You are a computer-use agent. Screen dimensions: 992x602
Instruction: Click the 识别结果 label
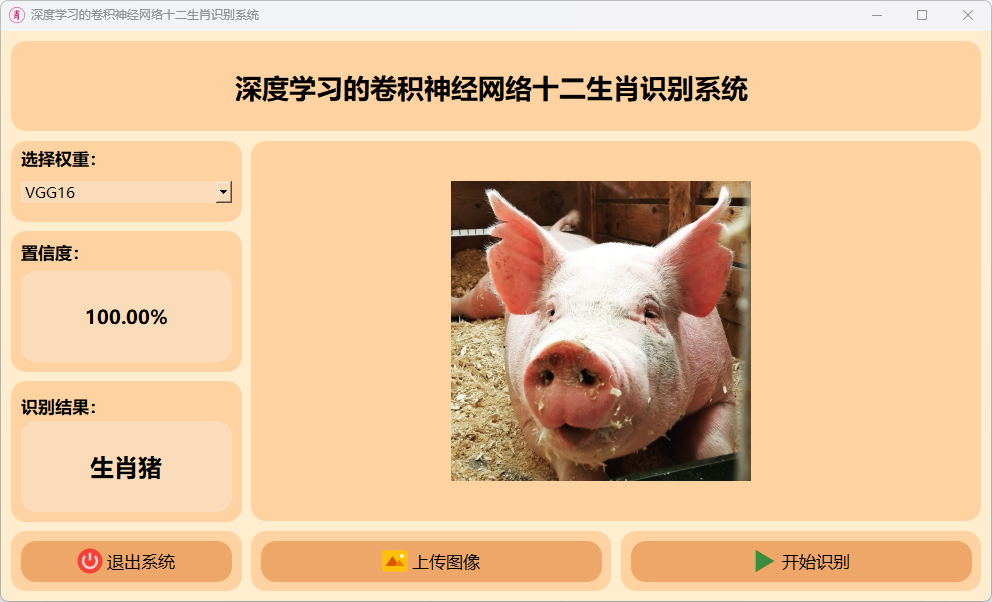(59, 407)
